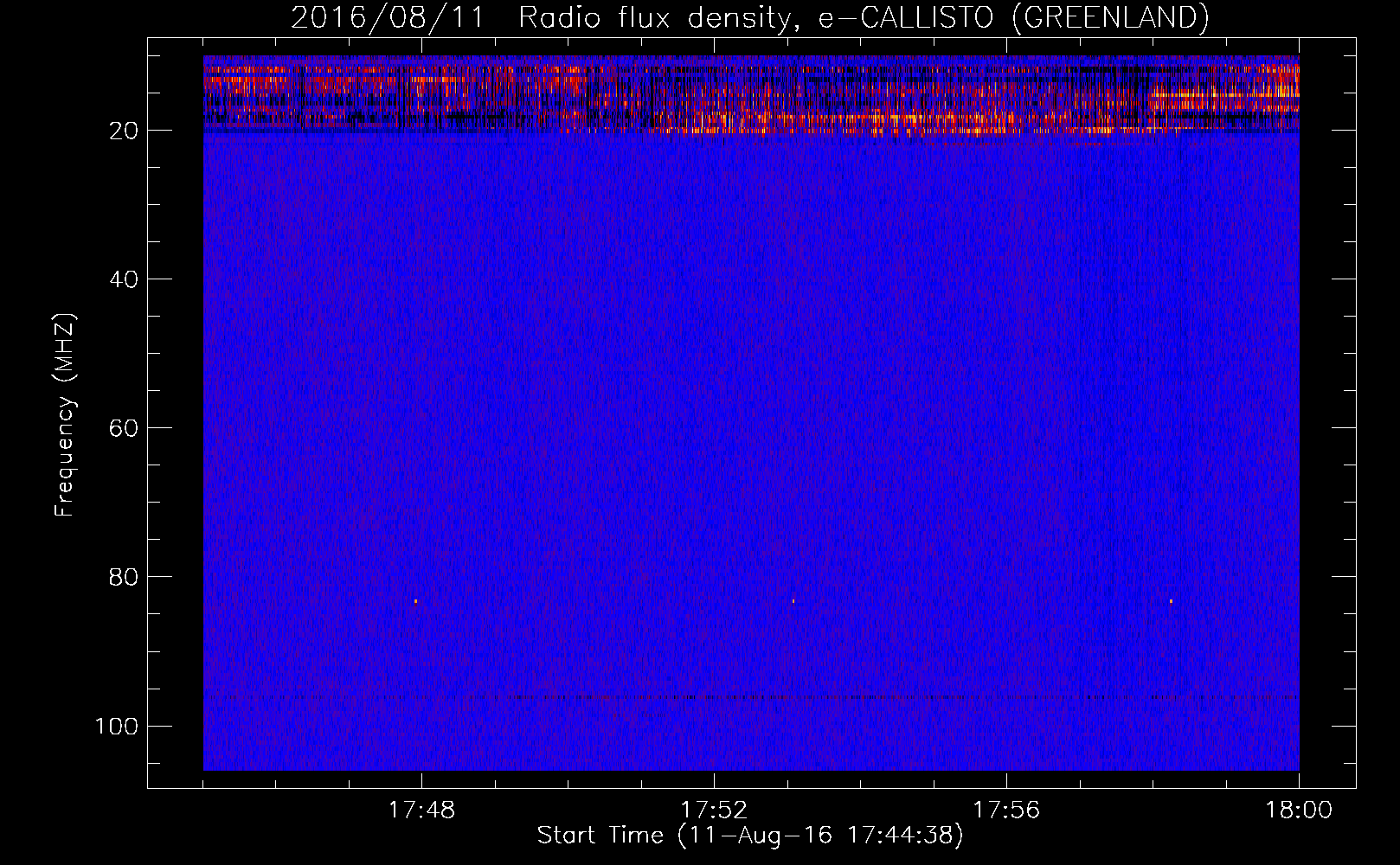Click the orange dot near 17:53
1400x865 pixels.
(793, 601)
